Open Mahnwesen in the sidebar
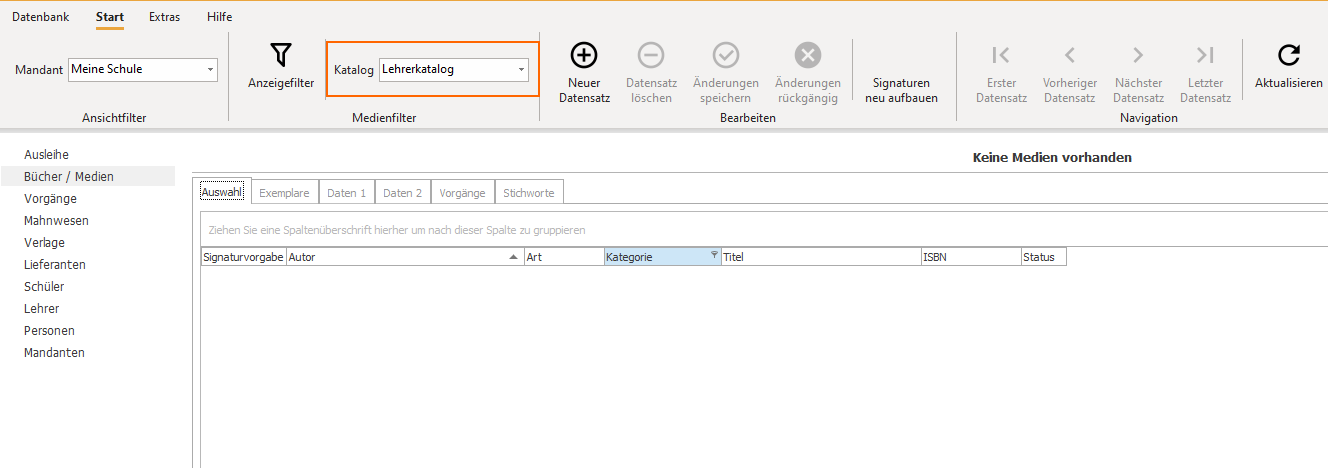Image resolution: width=1328 pixels, height=468 pixels. click(56, 221)
